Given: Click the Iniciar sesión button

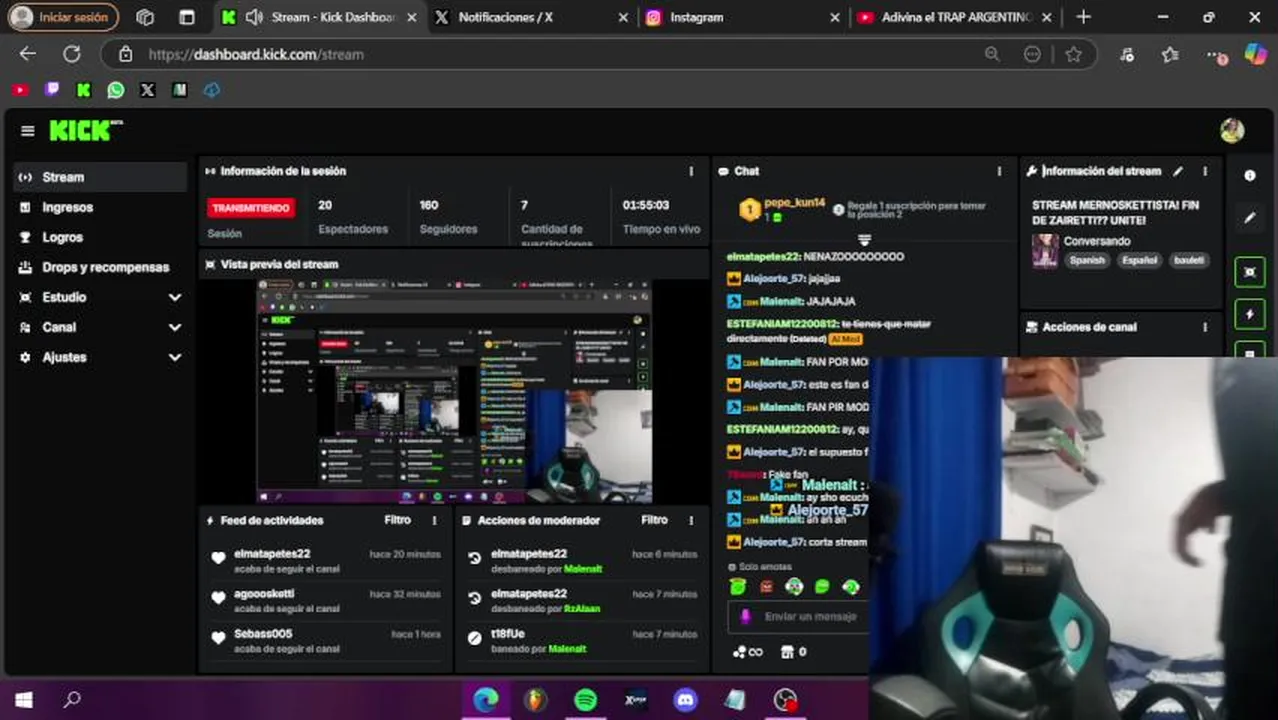Looking at the screenshot, I should 62,17.
